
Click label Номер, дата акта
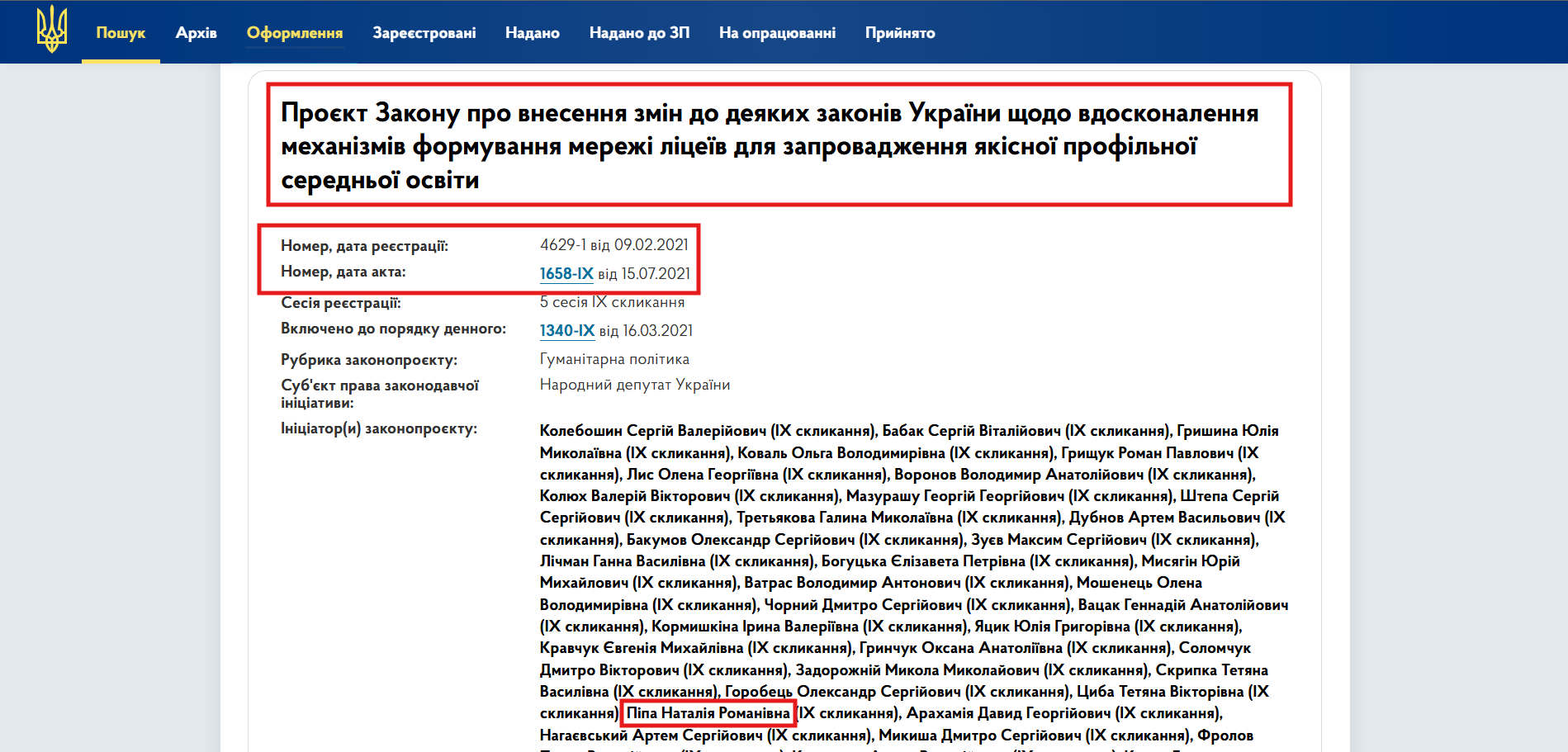click(343, 272)
